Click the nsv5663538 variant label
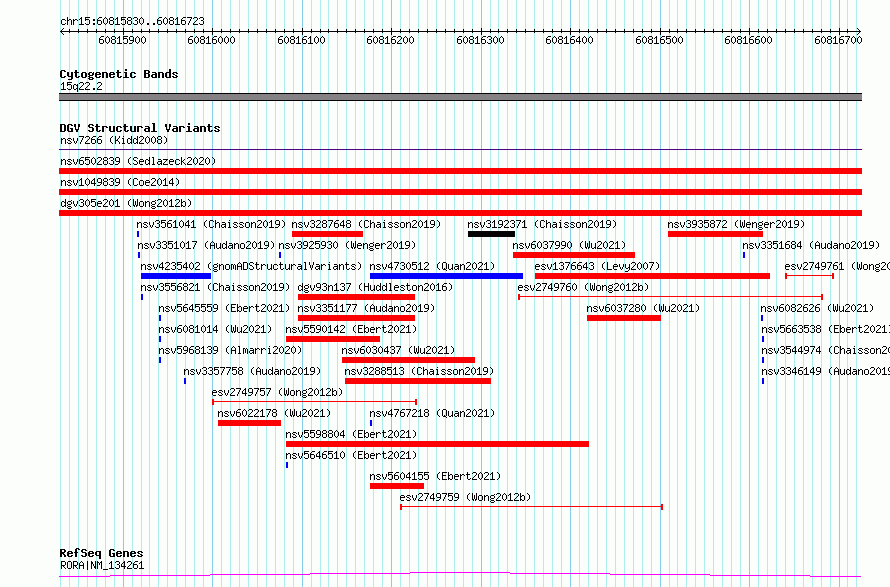Screen dimensions: 890x587 [x=825, y=329]
